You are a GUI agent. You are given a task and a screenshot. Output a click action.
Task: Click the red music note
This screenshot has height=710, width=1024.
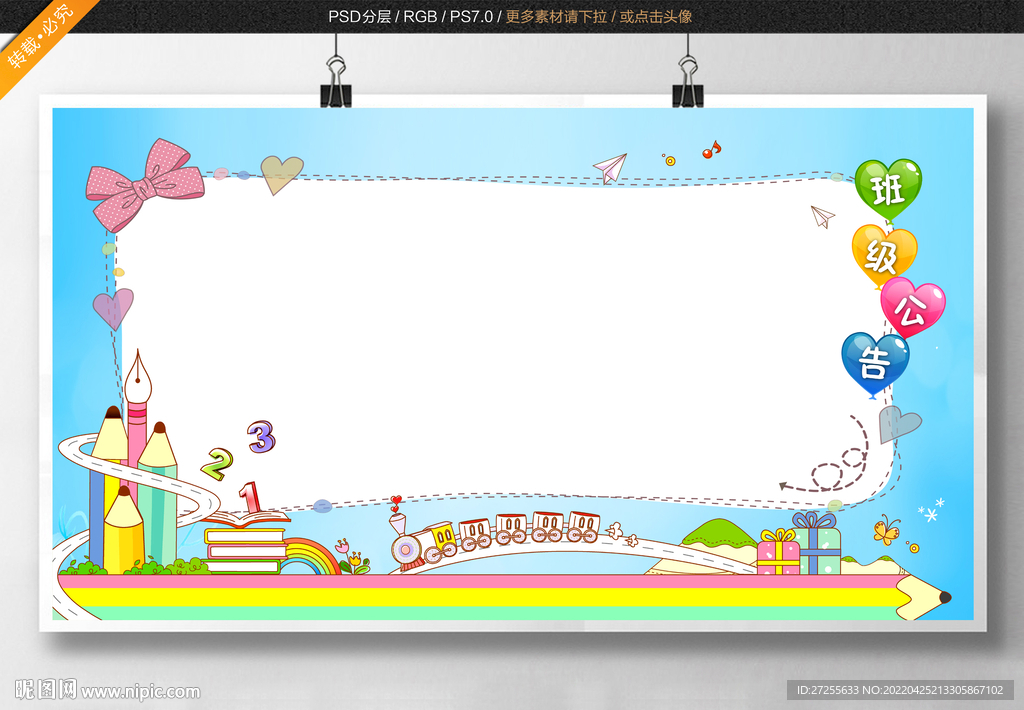pos(711,150)
